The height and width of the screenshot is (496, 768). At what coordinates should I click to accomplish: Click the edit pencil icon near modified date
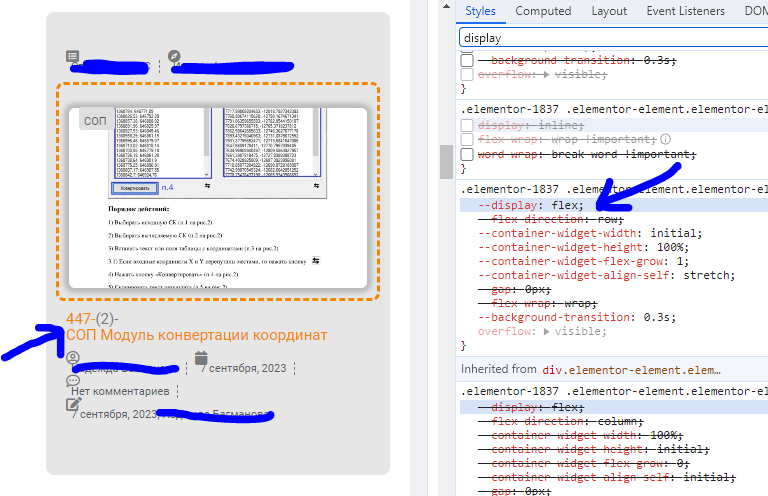click(73, 404)
